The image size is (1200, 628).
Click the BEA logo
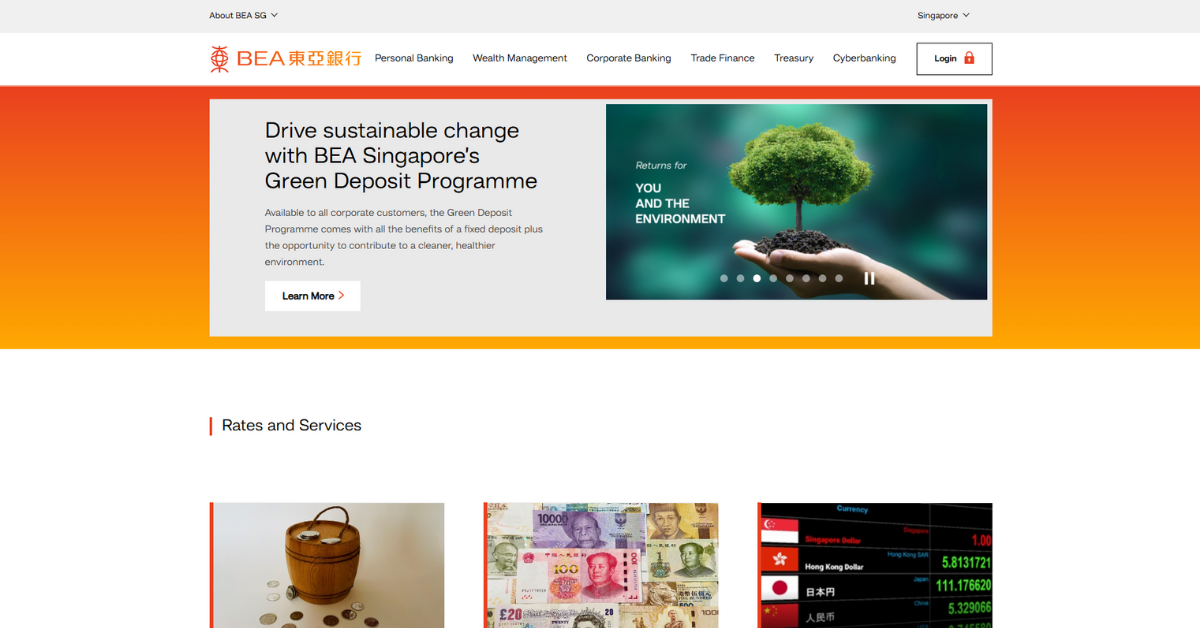[285, 59]
